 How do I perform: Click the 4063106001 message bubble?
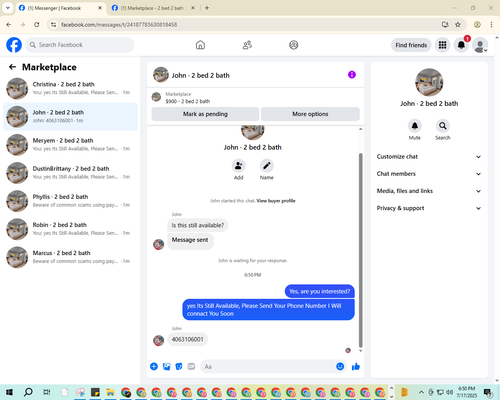[x=187, y=339]
